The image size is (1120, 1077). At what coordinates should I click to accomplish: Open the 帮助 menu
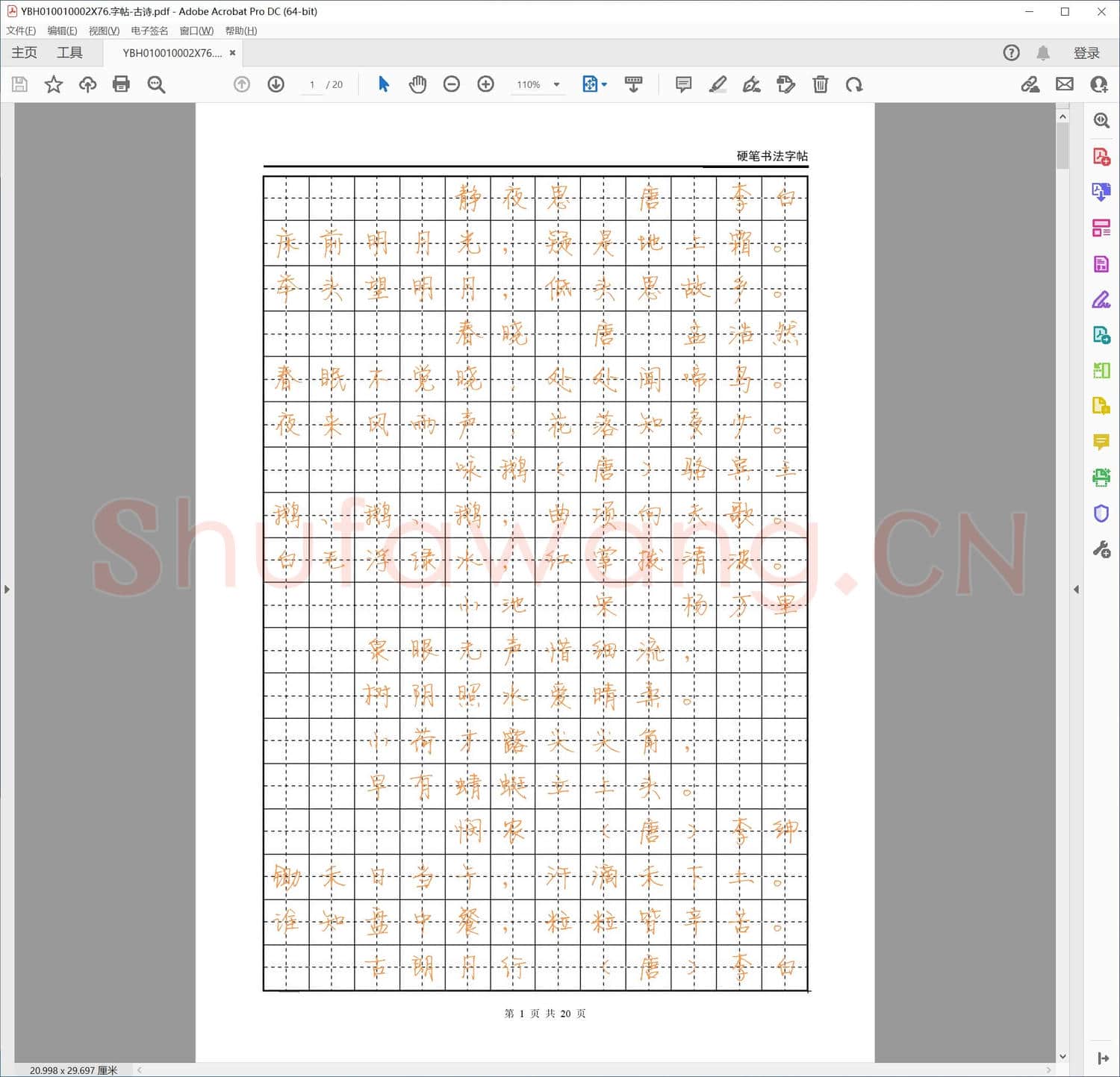pyautogui.click(x=241, y=31)
